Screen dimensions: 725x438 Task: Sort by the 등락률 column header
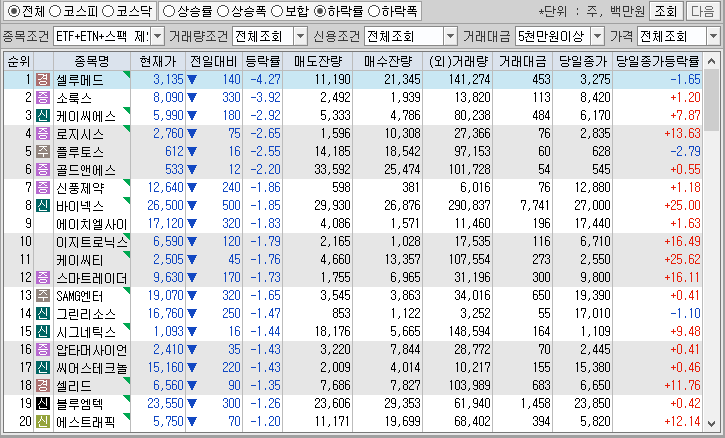point(263,61)
